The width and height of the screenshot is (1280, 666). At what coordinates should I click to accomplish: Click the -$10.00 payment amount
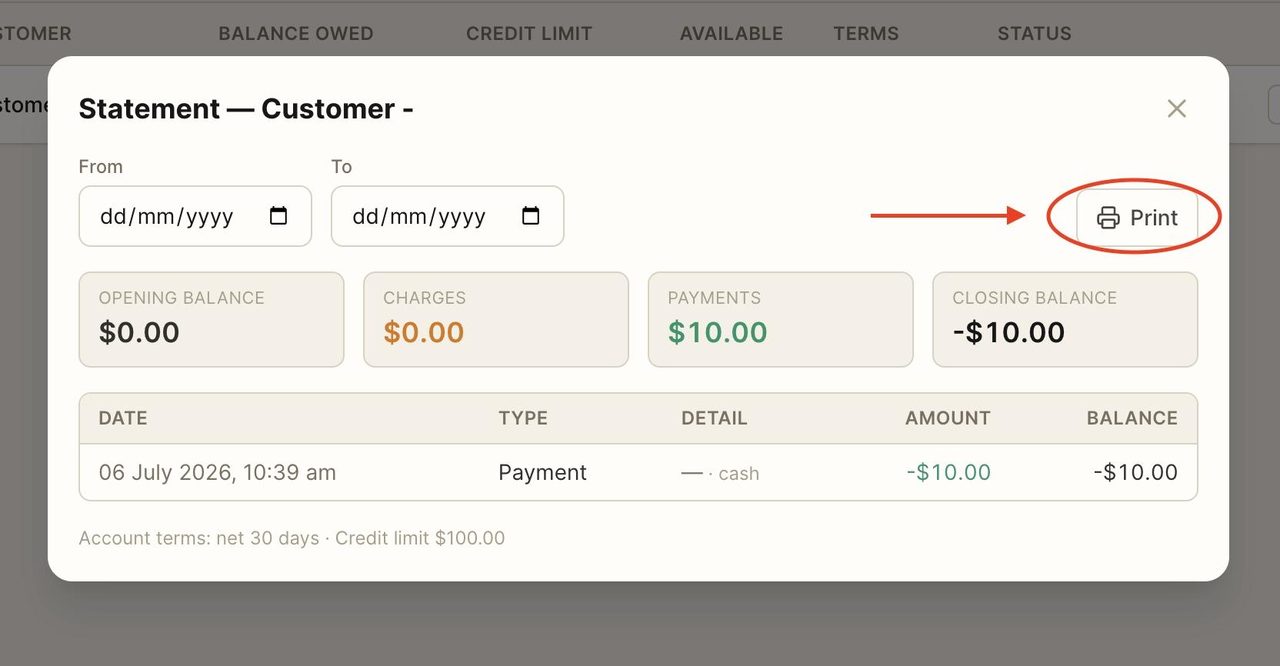pyautogui.click(x=949, y=472)
